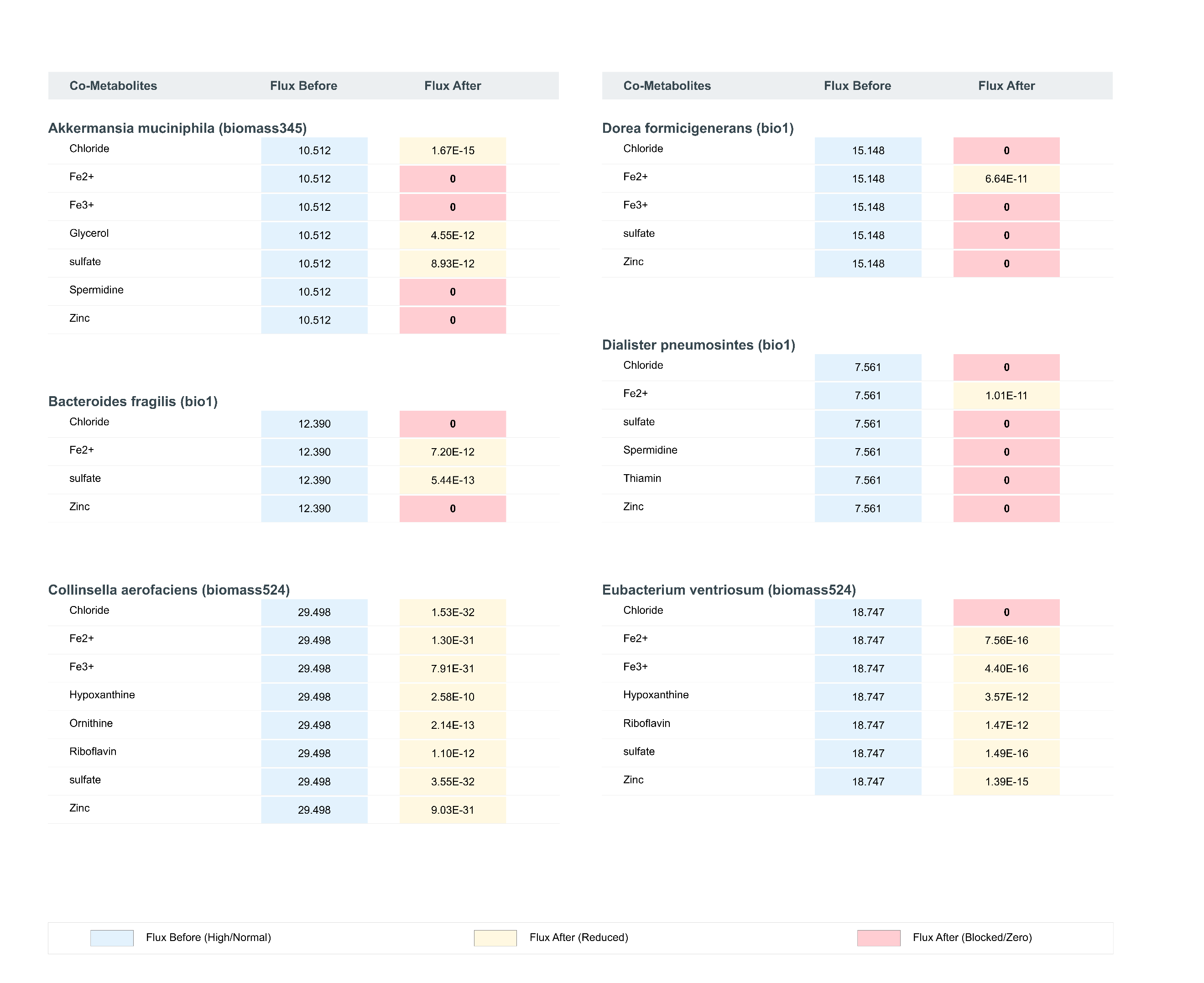Click Collinsella Ornithine row label
The image size is (1204, 983).
[x=91, y=724]
